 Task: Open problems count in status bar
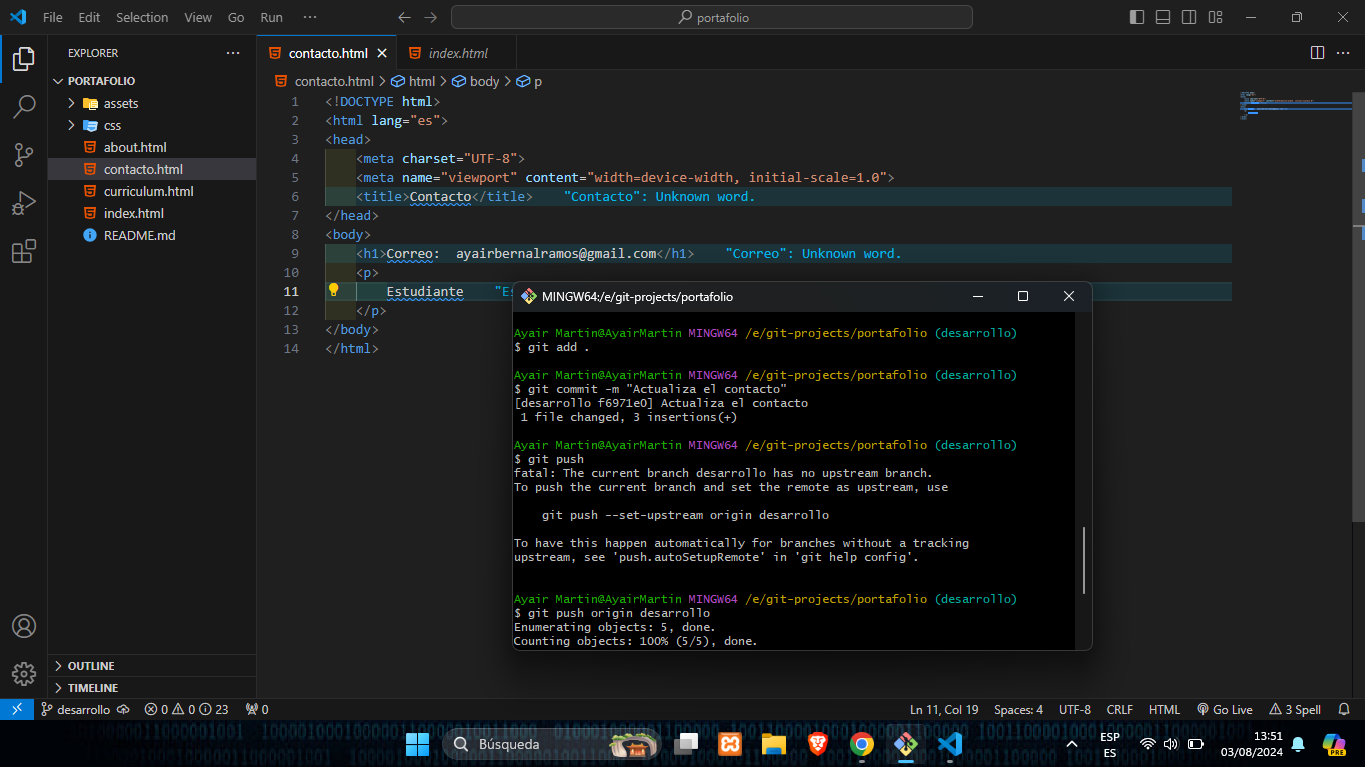coord(186,709)
